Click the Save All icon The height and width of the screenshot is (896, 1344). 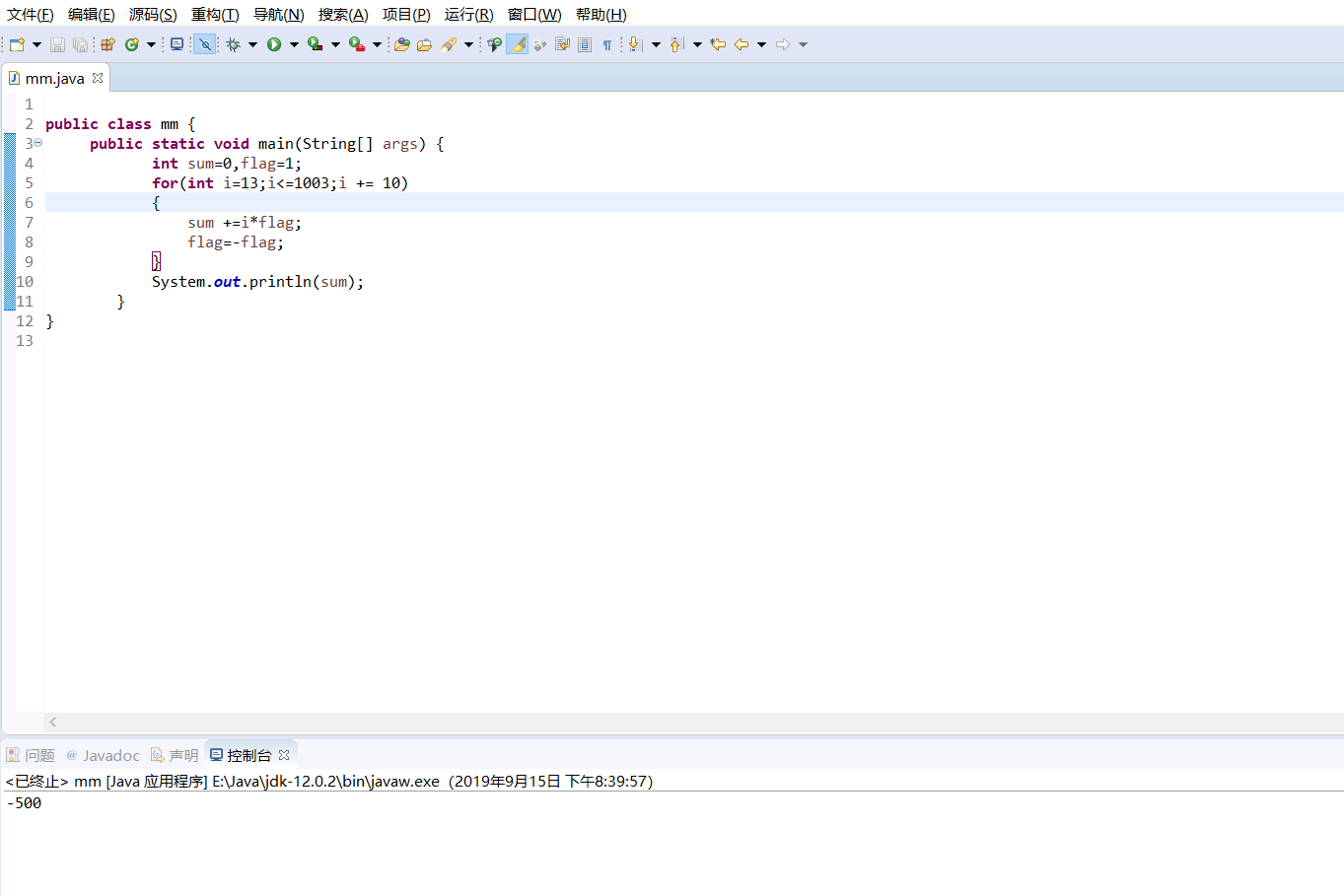pyautogui.click(x=80, y=44)
